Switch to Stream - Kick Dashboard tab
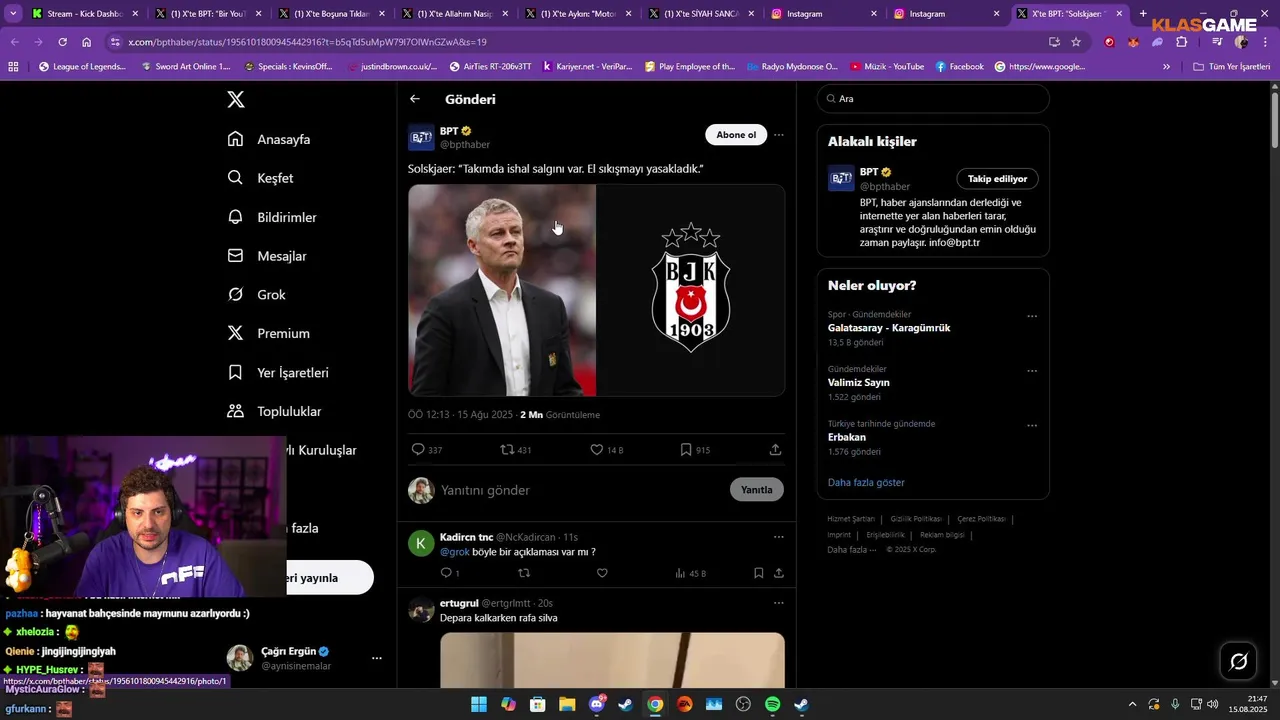Viewport: 1280px width, 720px height. click(x=85, y=14)
